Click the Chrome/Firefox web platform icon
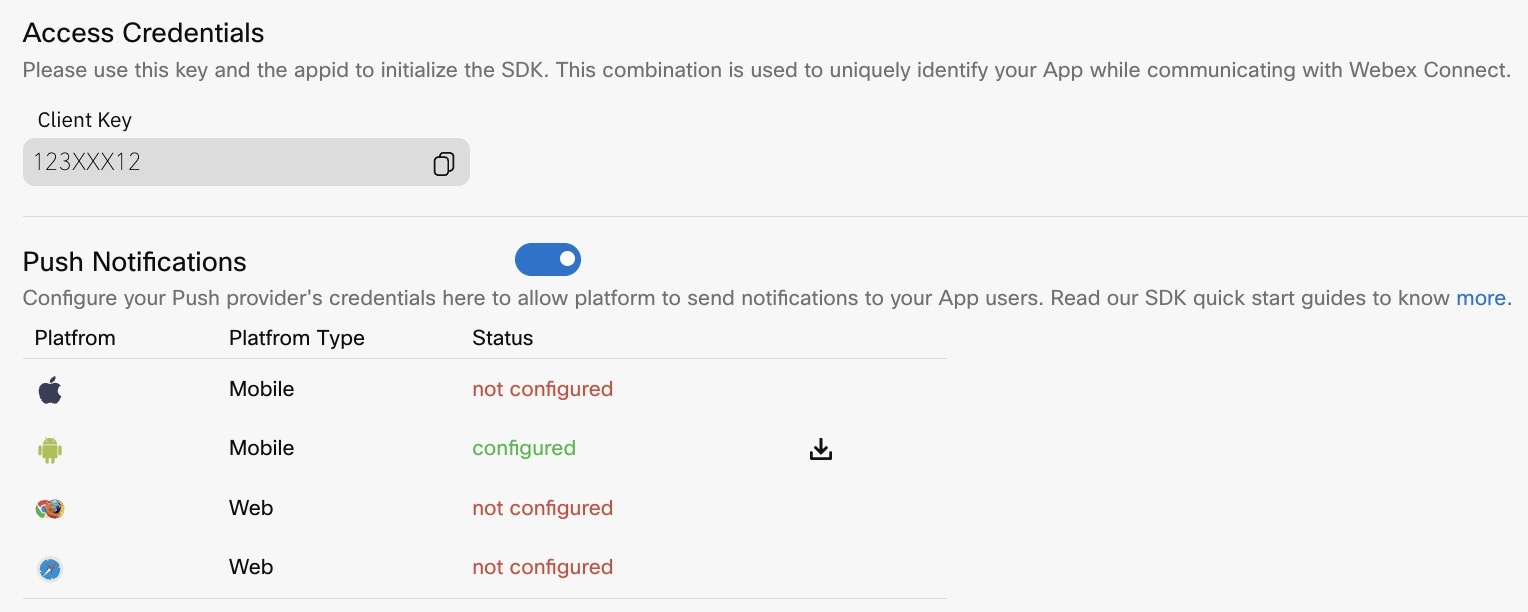The width and height of the screenshot is (1528, 612). pyautogui.click(x=50, y=508)
